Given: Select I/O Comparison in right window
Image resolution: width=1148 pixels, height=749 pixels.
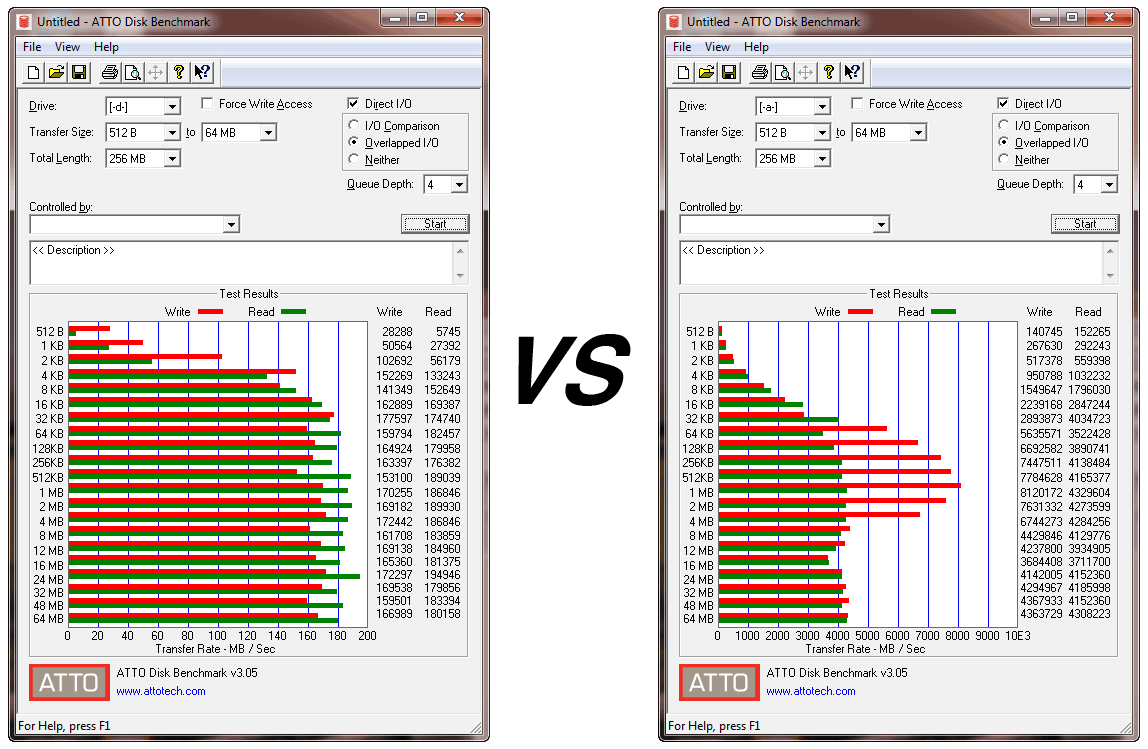Looking at the screenshot, I should pyautogui.click(x=1004, y=125).
